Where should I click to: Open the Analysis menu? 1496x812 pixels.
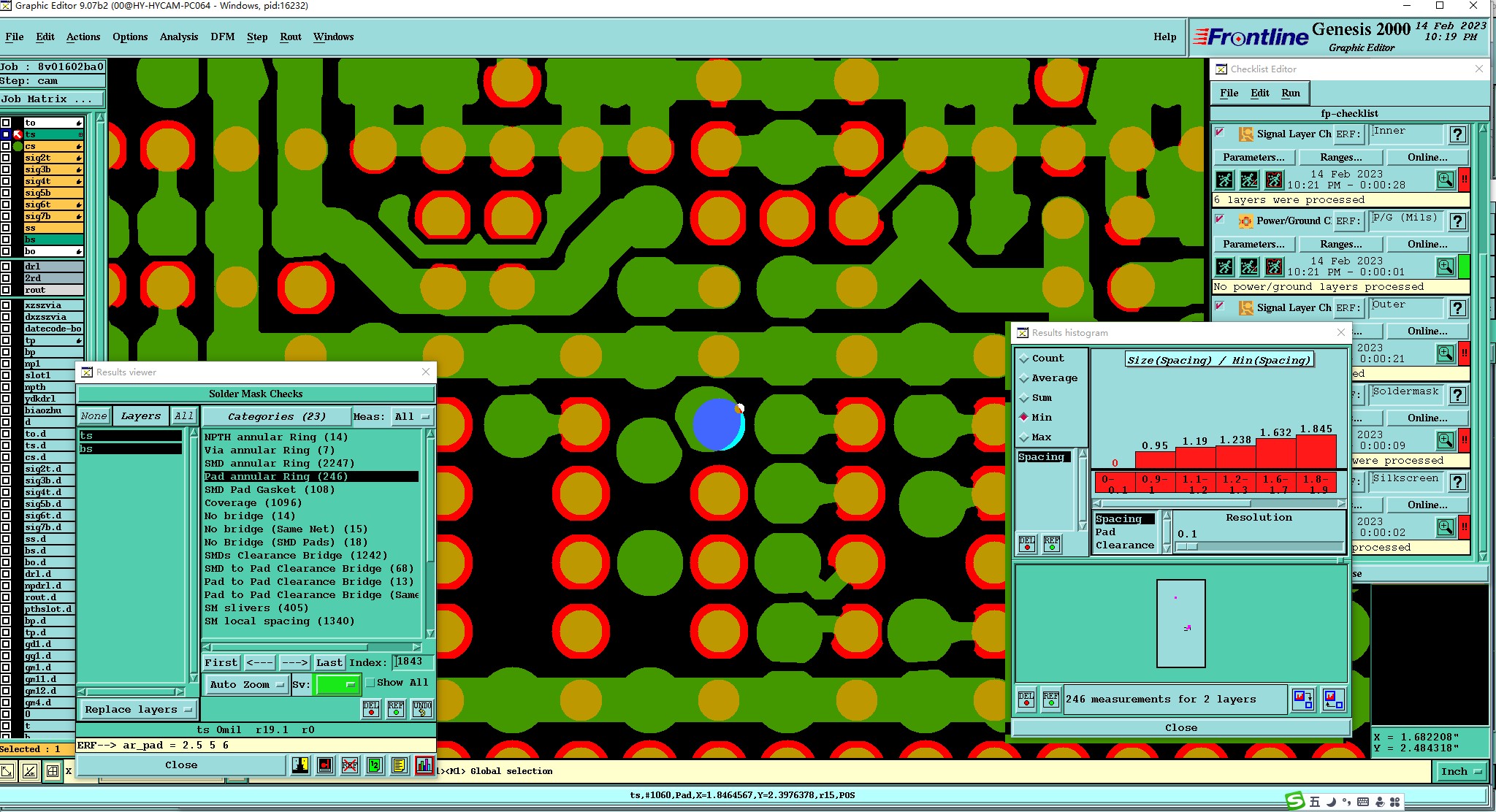pos(178,37)
